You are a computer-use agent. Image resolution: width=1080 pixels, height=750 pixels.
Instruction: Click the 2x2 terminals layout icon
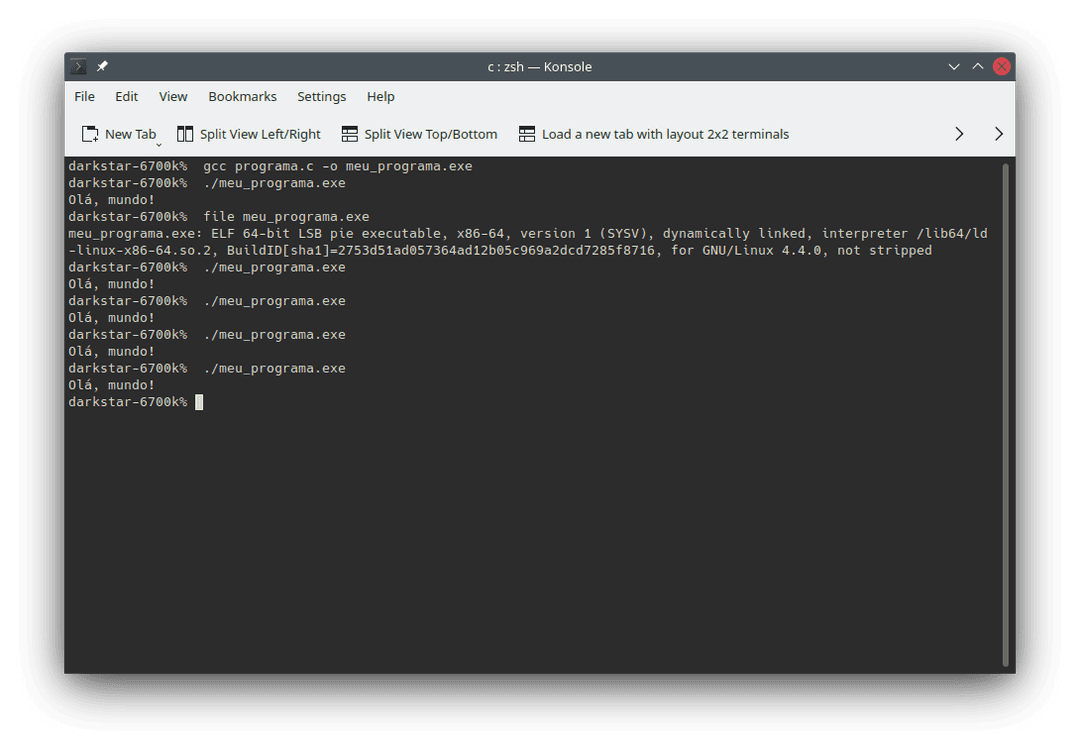[x=527, y=133]
